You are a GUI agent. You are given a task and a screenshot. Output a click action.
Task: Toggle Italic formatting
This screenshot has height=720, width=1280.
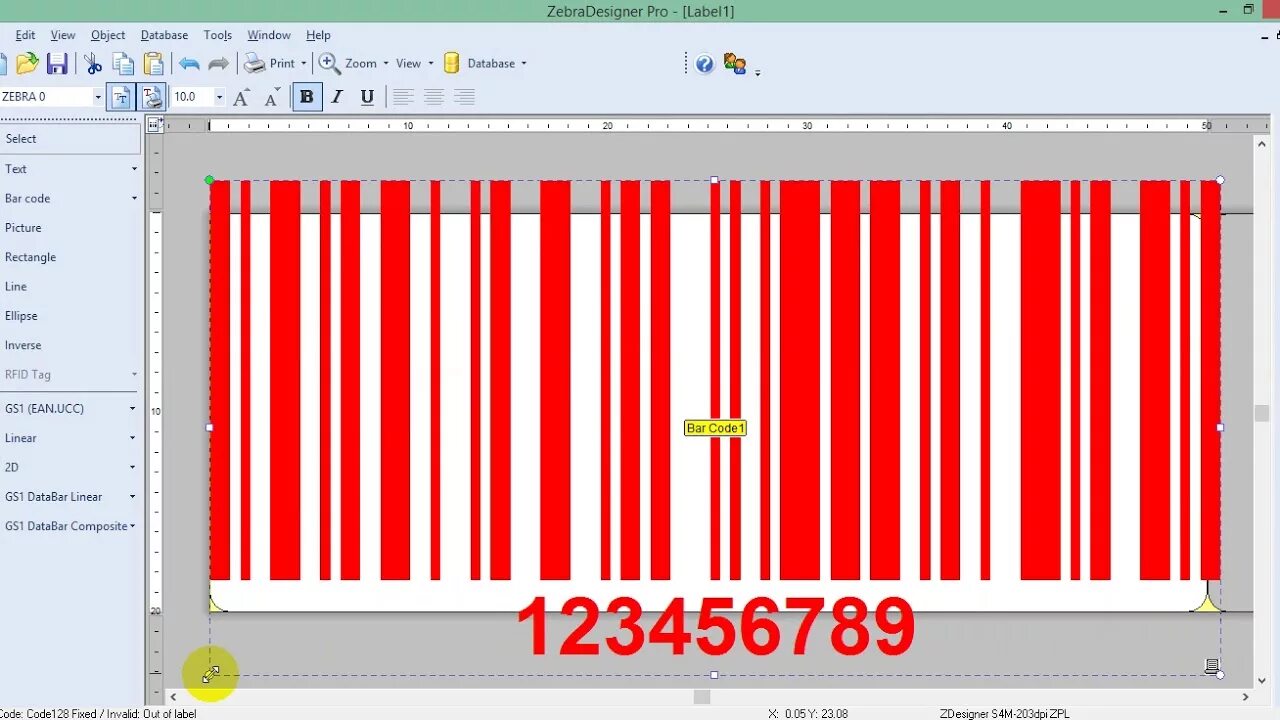click(x=337, y=97)
